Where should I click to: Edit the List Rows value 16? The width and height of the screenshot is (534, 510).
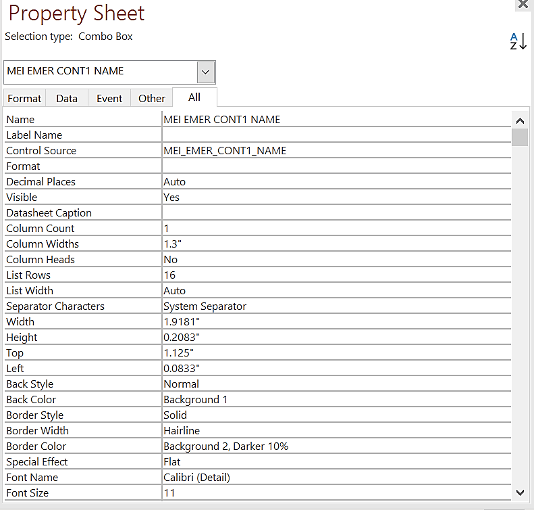(x=336, y=275)
